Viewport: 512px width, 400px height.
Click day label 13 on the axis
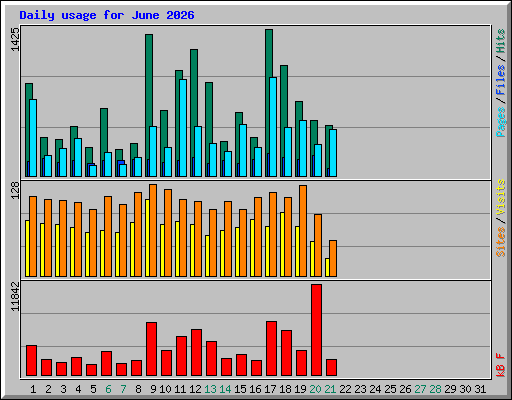210,389
